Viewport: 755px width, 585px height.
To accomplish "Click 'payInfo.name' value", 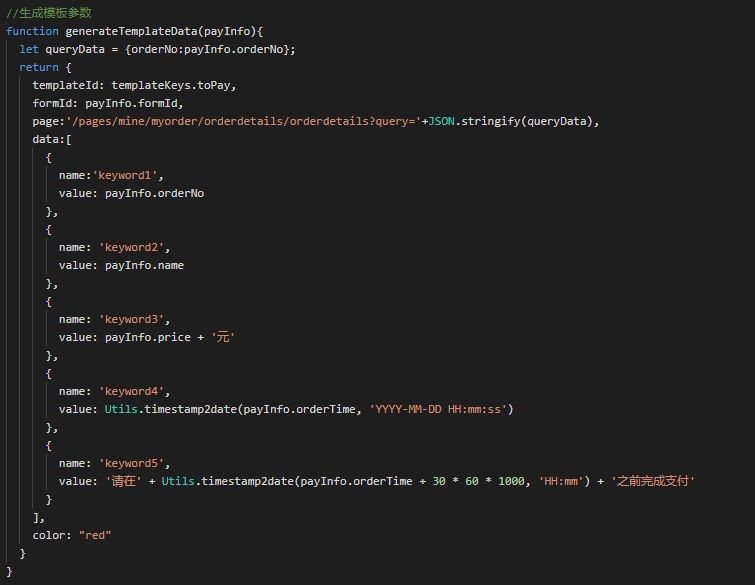I will (144, 265).
